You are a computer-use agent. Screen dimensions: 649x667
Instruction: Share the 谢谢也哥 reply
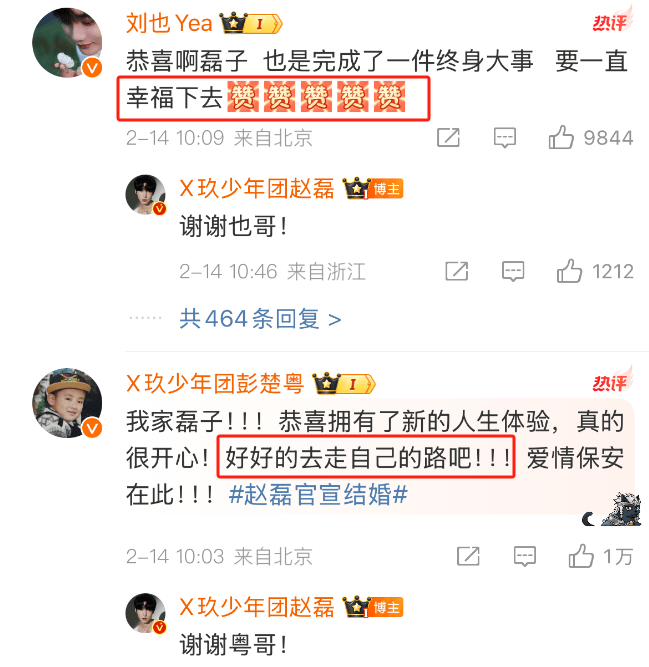pos(456,271)
